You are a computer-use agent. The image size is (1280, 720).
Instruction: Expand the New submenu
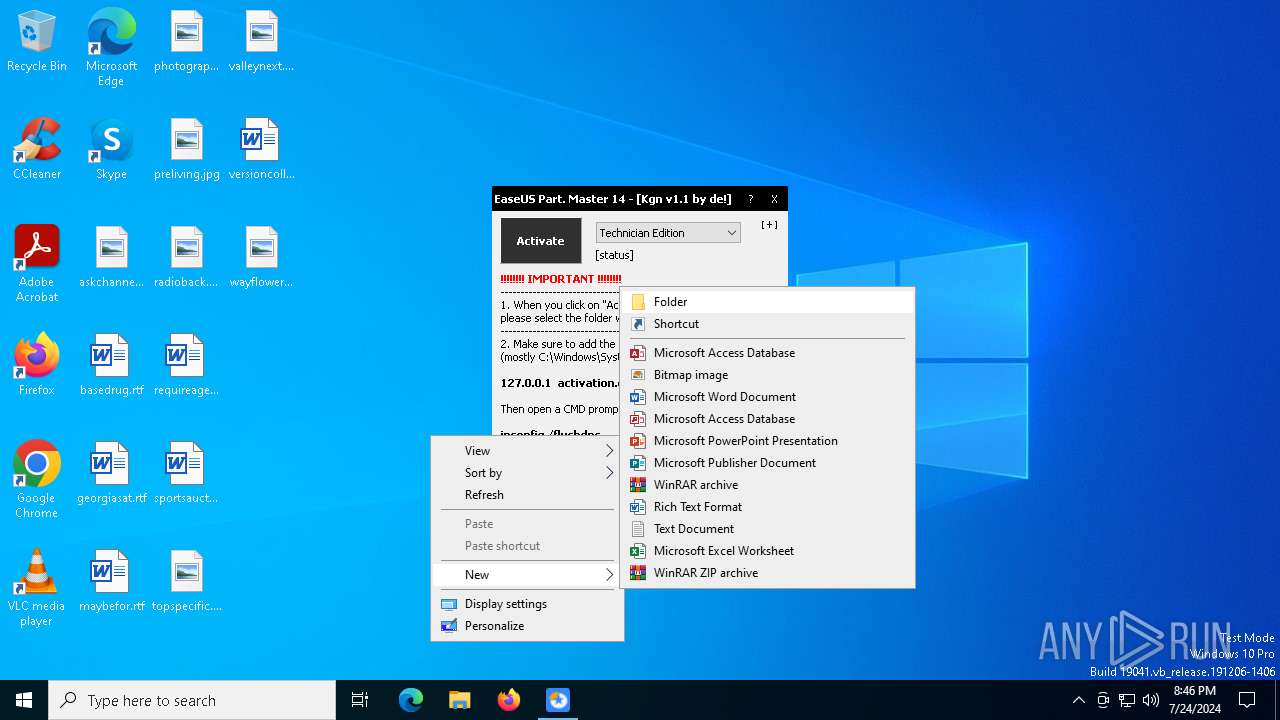coord(527,575)
